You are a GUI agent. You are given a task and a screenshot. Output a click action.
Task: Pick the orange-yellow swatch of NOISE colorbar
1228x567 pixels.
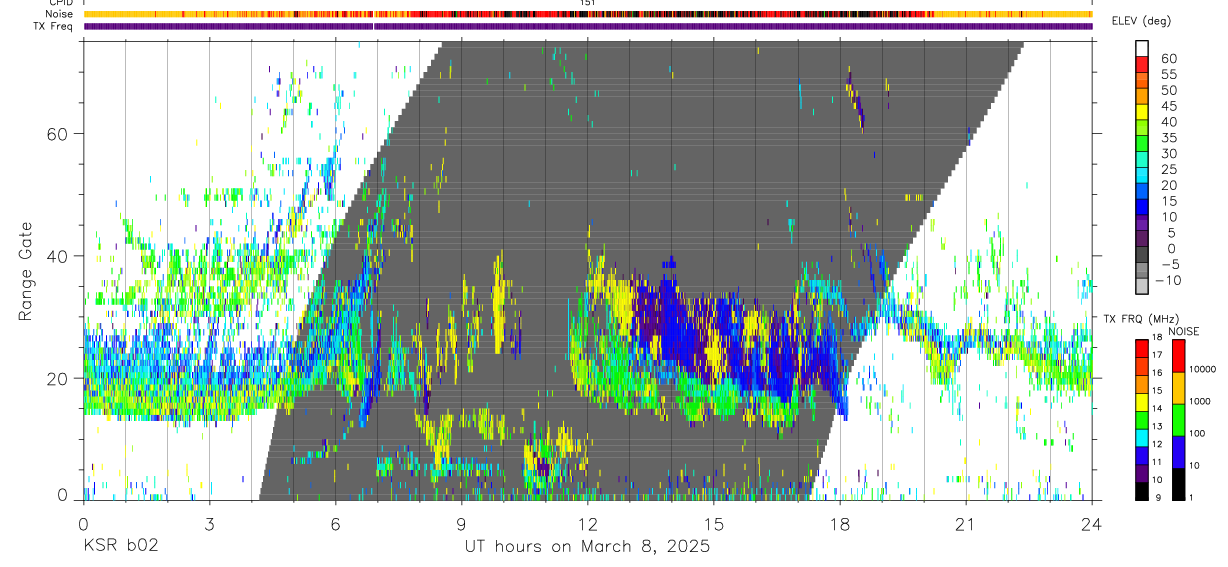click(1178, 387)
